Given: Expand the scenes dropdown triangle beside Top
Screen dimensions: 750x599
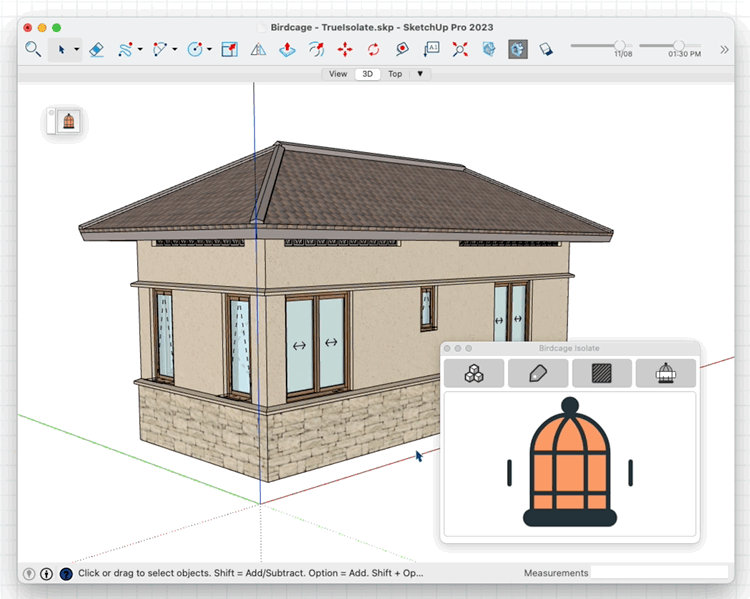Looking at the screenshot, I should pyautogui.click(x=420, y=74).
